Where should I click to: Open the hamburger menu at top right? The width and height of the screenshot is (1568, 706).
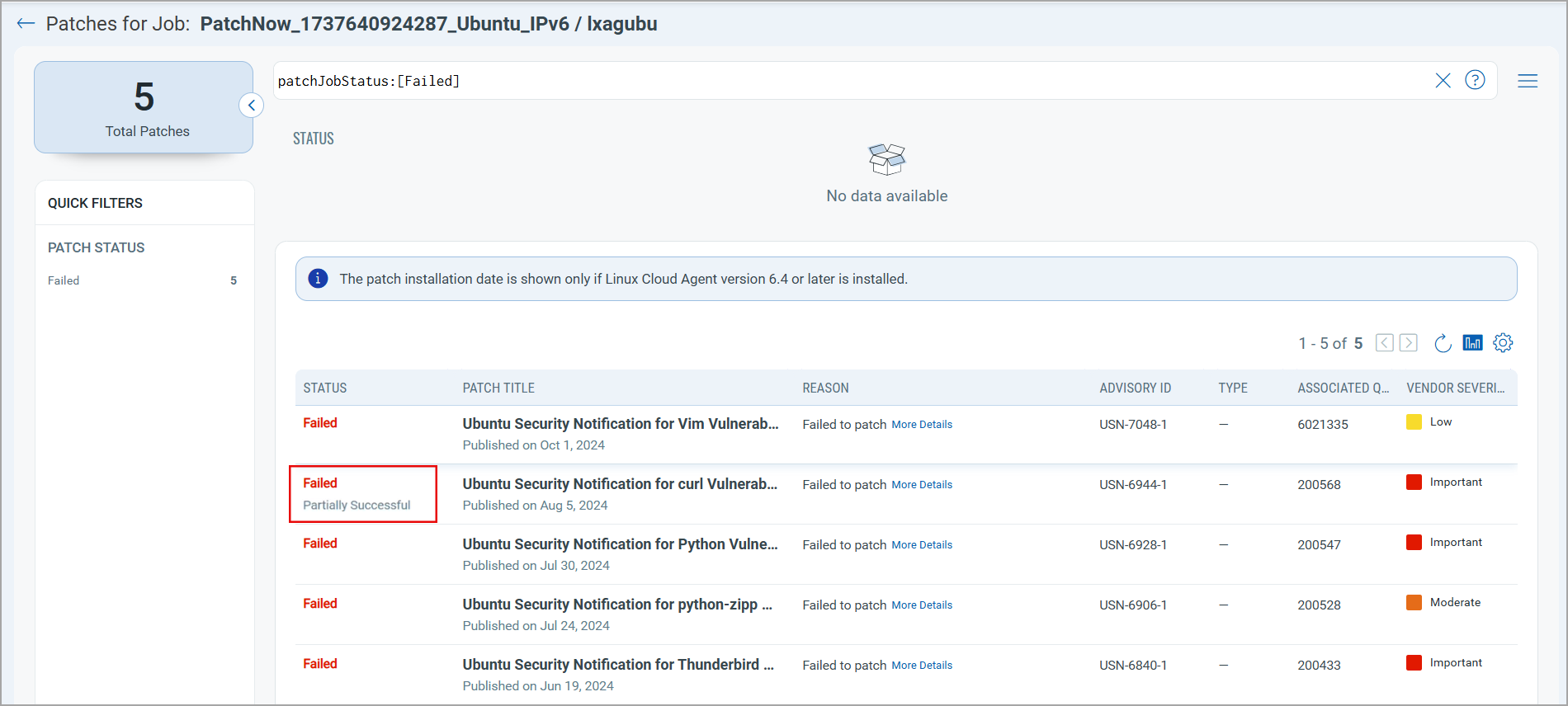click(x=1528, y=81)
